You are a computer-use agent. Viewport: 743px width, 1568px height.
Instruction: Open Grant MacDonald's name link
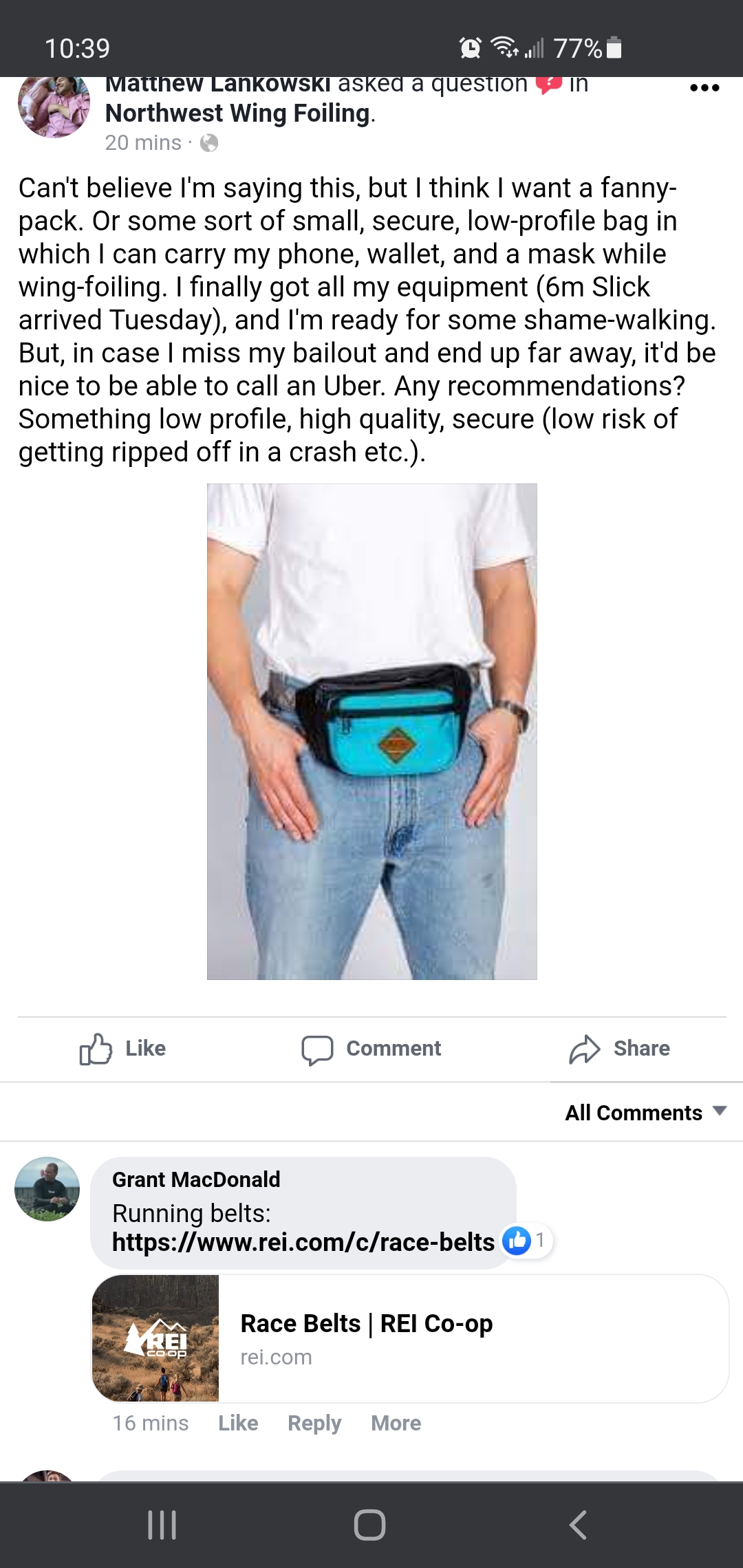tap(196, 1179)
